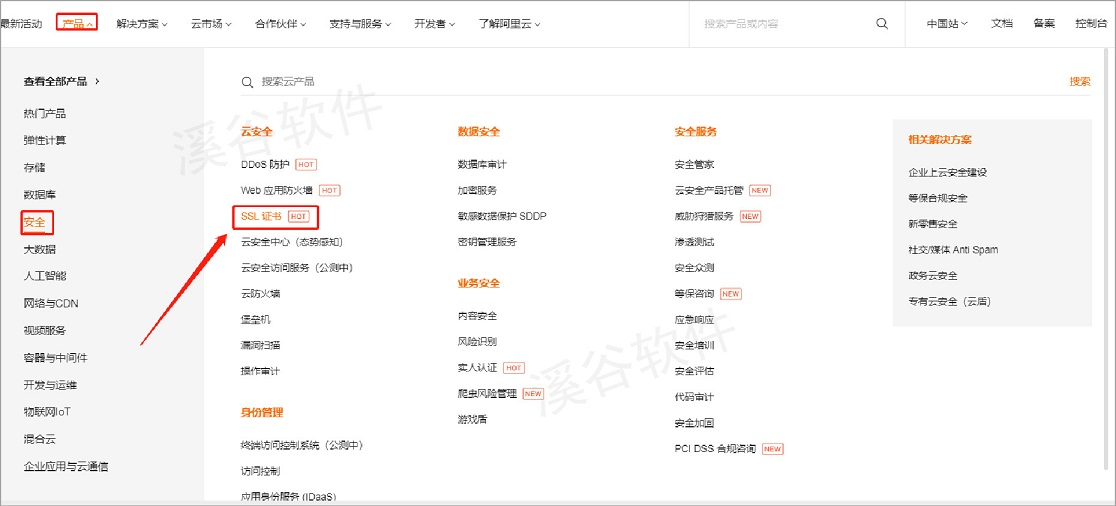The width and height of the screenshot is (1116, 506).
Task: Open the 密钥管理服务 link
Action: pos(487,242)
